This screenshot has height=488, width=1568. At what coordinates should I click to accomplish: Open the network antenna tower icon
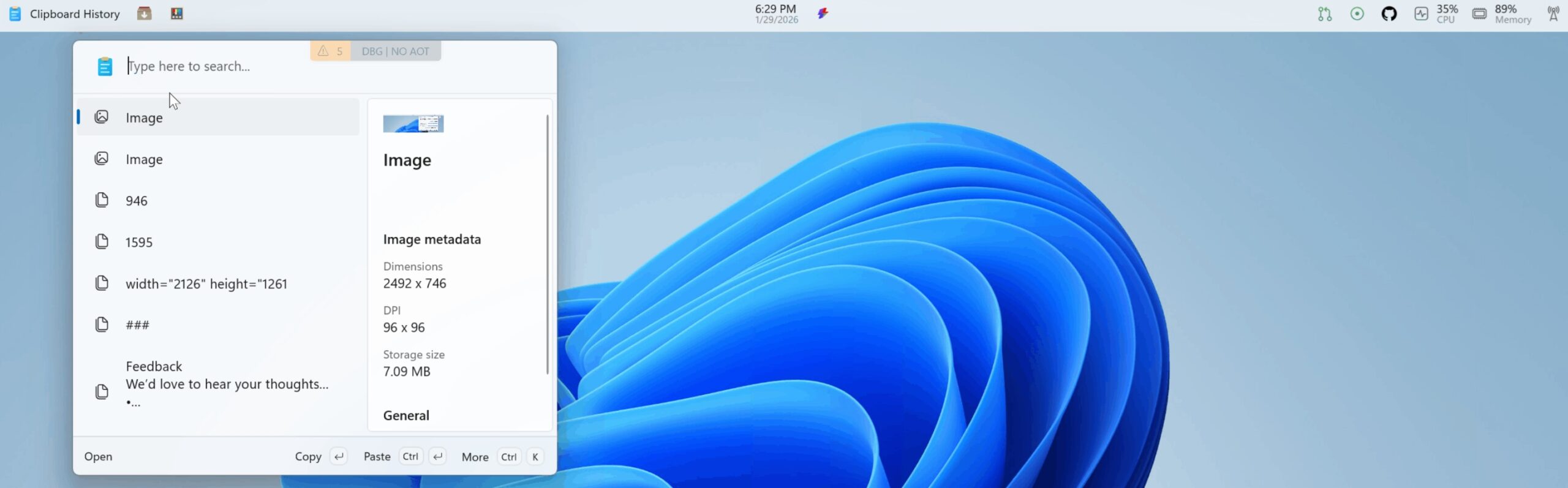(x=1553, y=13)
